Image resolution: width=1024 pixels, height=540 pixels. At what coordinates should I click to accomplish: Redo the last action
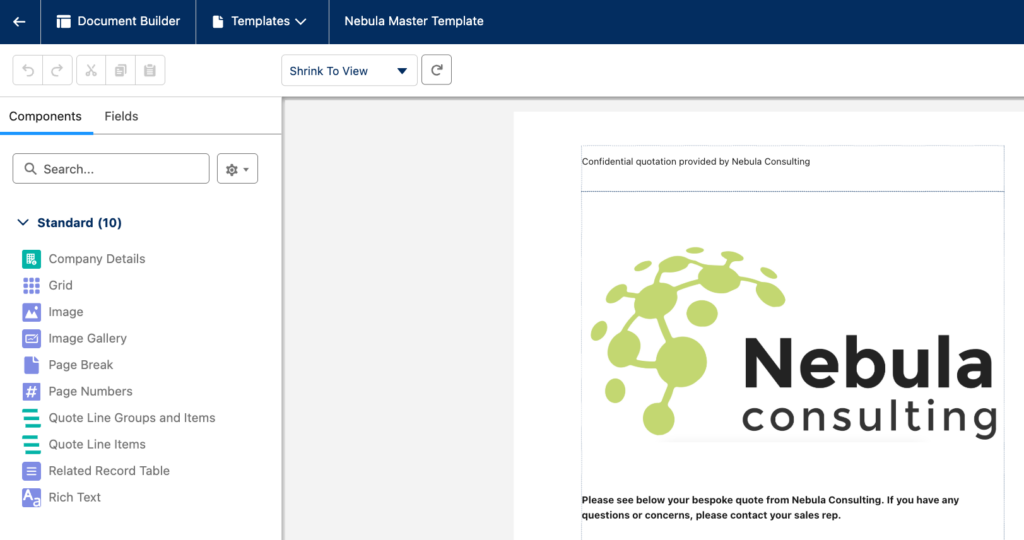pyautogui.click(x=57, y=70)
